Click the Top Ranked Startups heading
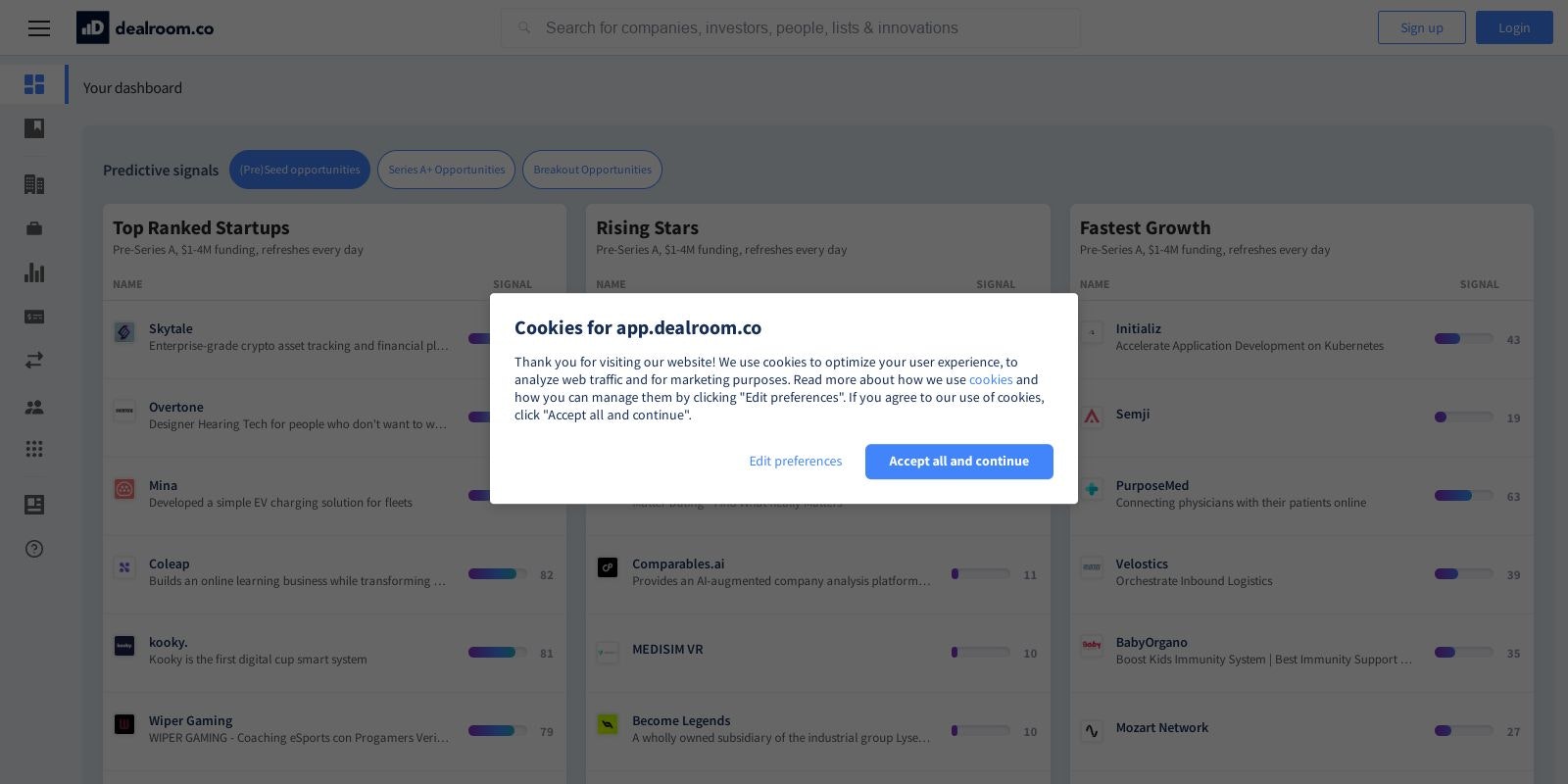1568x784 pixels. (201, 227)
